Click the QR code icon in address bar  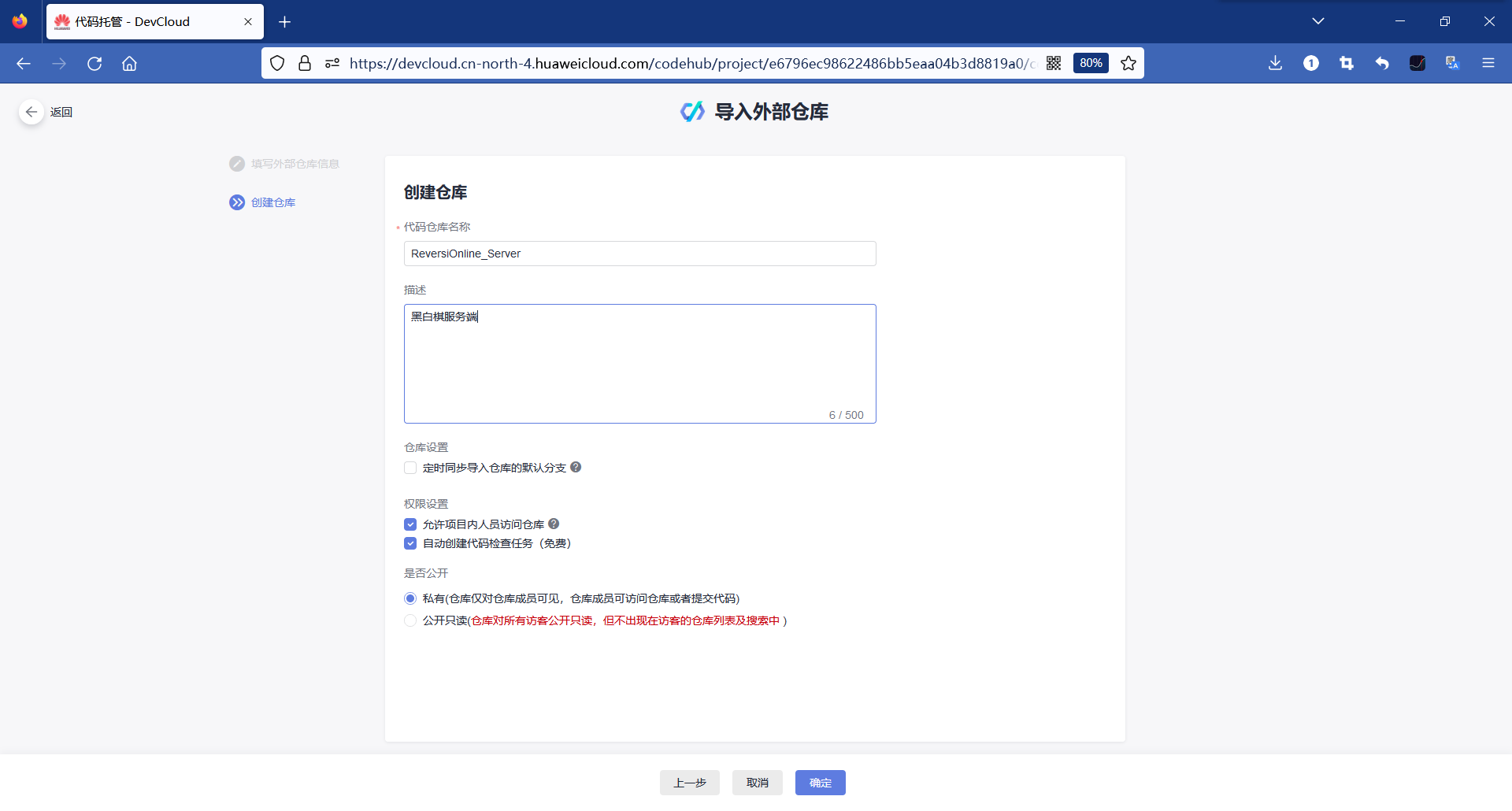coord(1054,63)
